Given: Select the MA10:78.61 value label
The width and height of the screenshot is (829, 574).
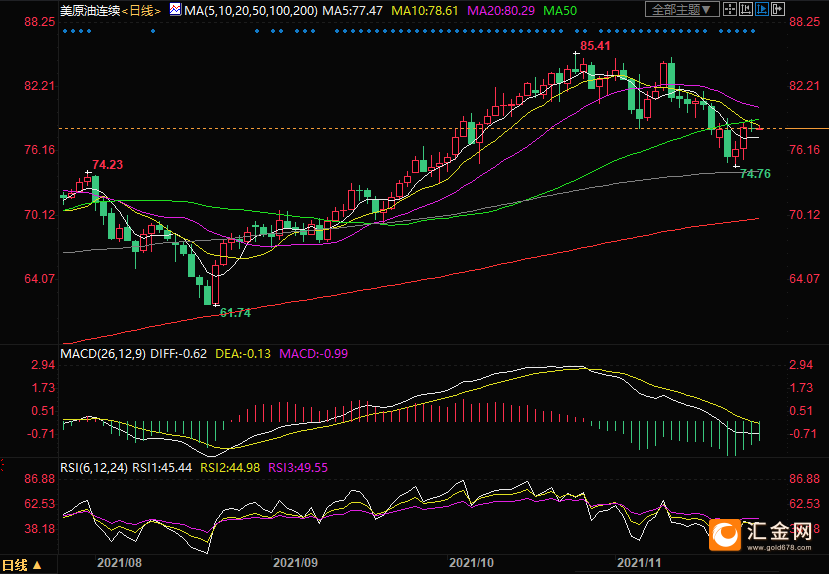Looking at the screenshot, I should (425, 11).
